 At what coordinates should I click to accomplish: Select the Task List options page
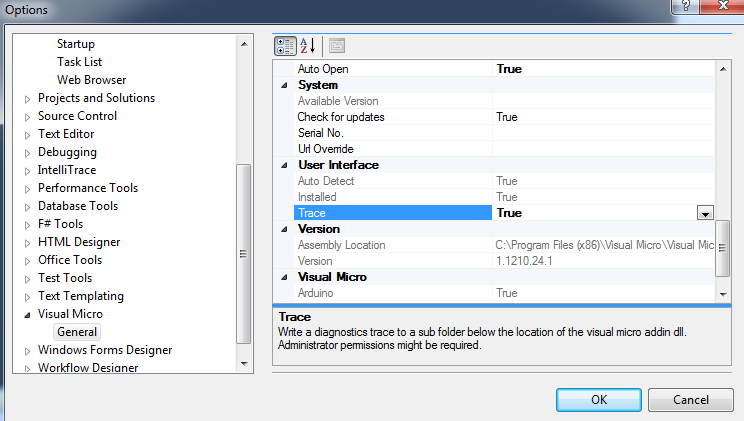pos(79,62)
